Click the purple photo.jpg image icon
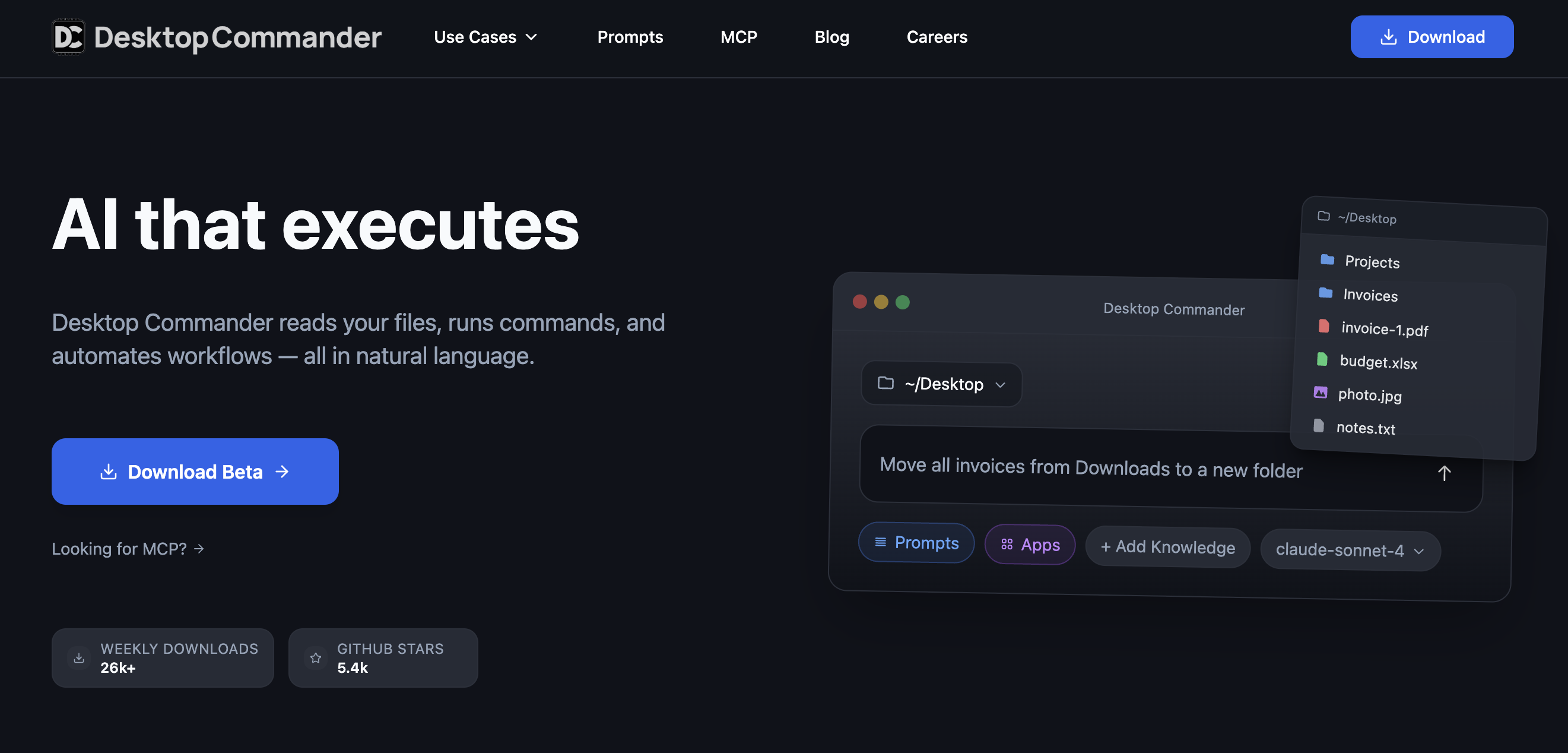Screen dimensions: 1568x753 (x=1320, y=393)
